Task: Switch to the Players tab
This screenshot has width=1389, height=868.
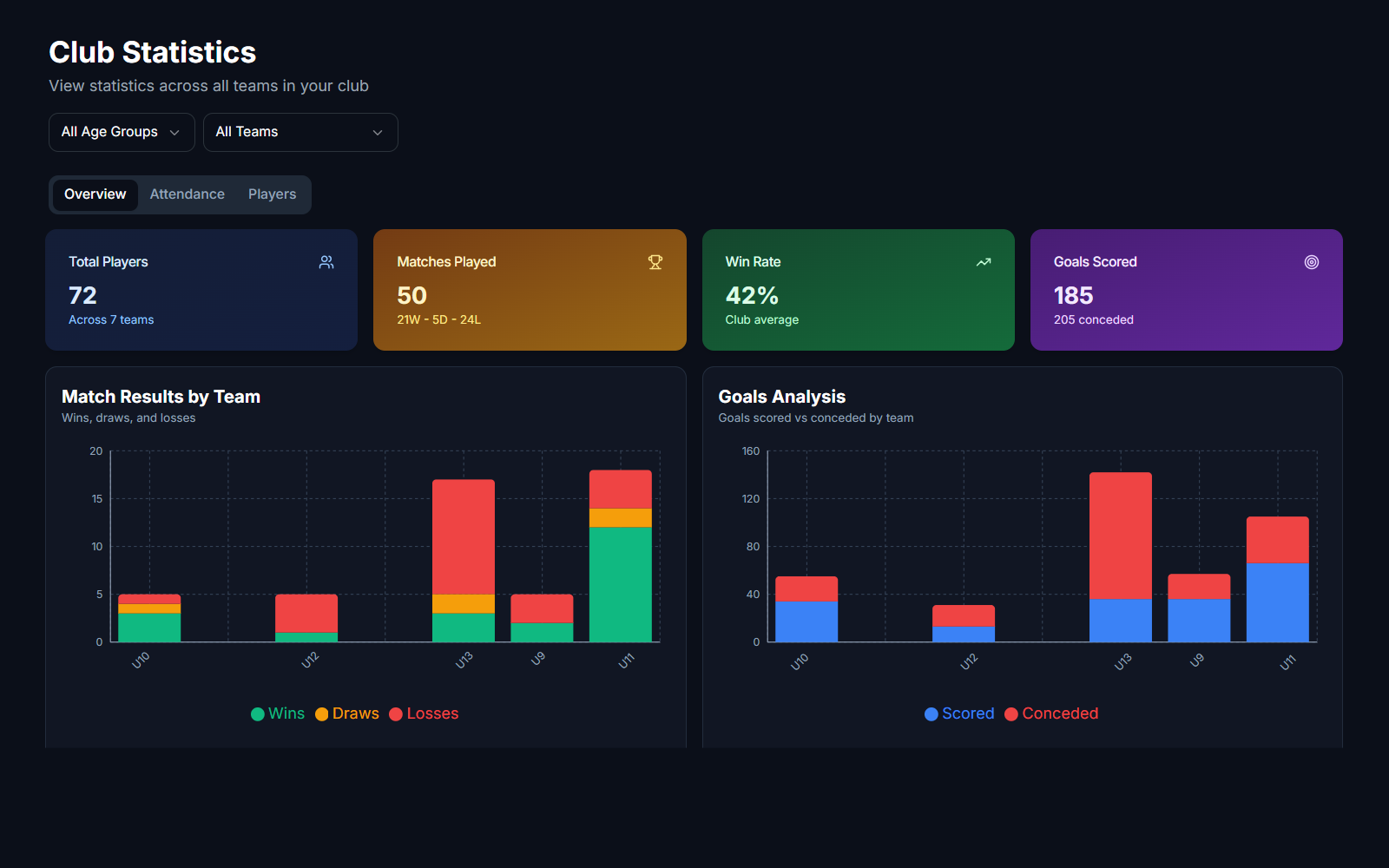Action: 272,194
